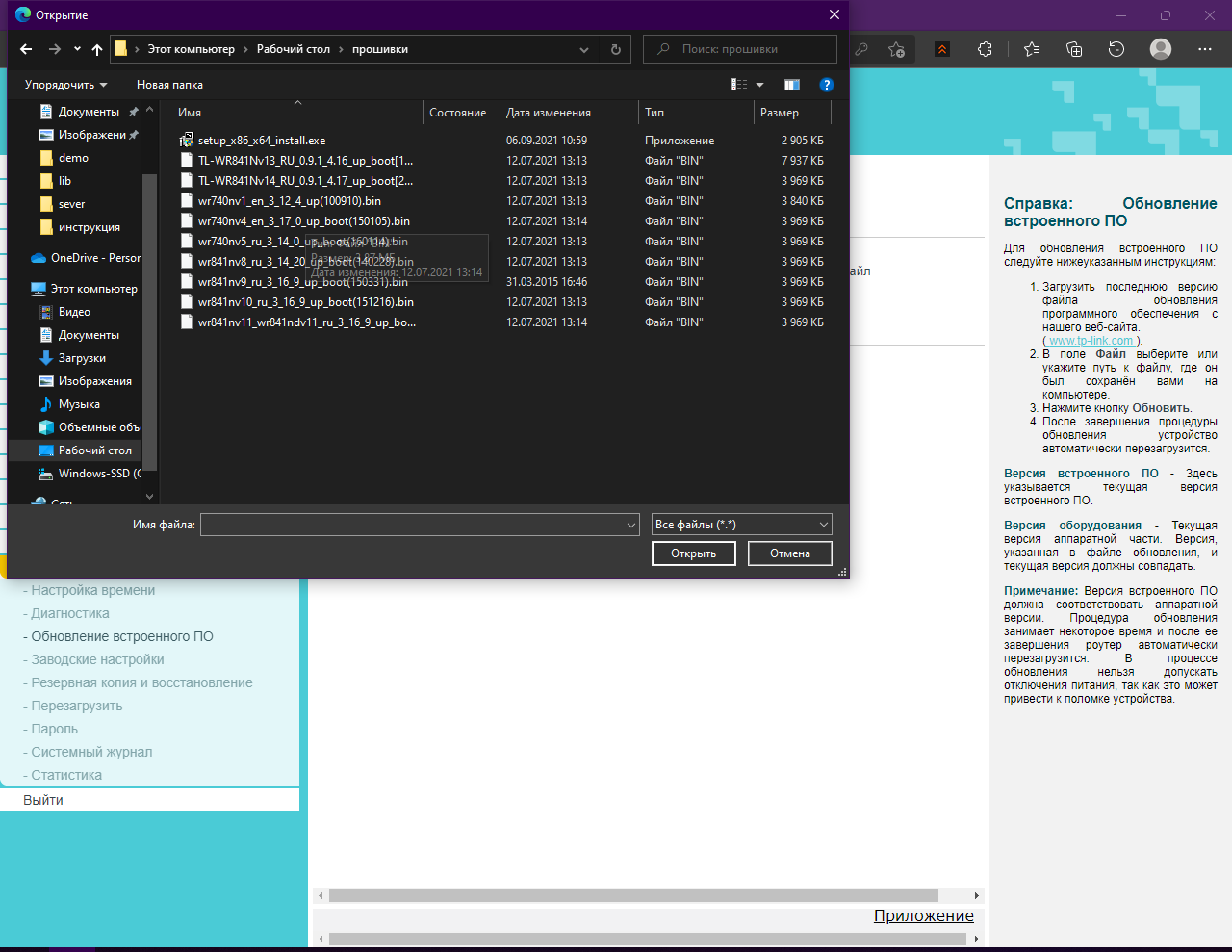This screenshot has width=1232, height=952.
Task: Open Заводские настройки menu item
Action: click(97, 659)
